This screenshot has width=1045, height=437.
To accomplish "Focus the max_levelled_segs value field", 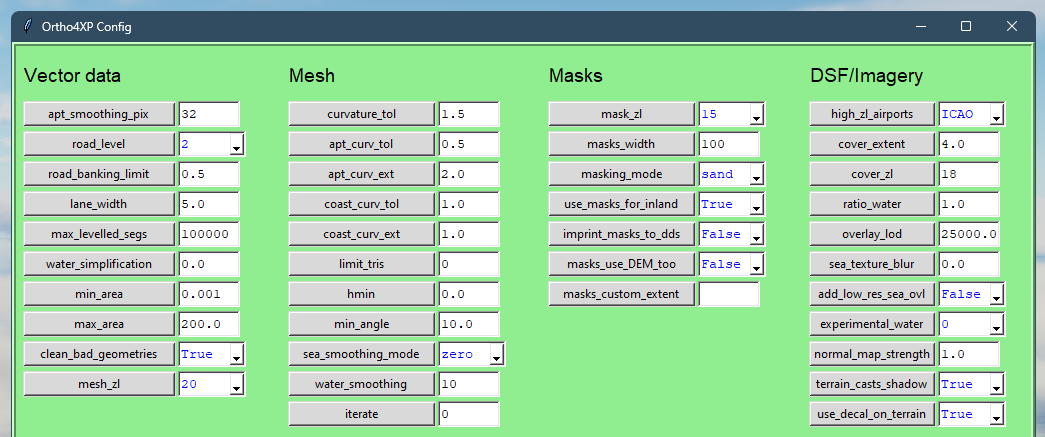I will pos(209,234).
